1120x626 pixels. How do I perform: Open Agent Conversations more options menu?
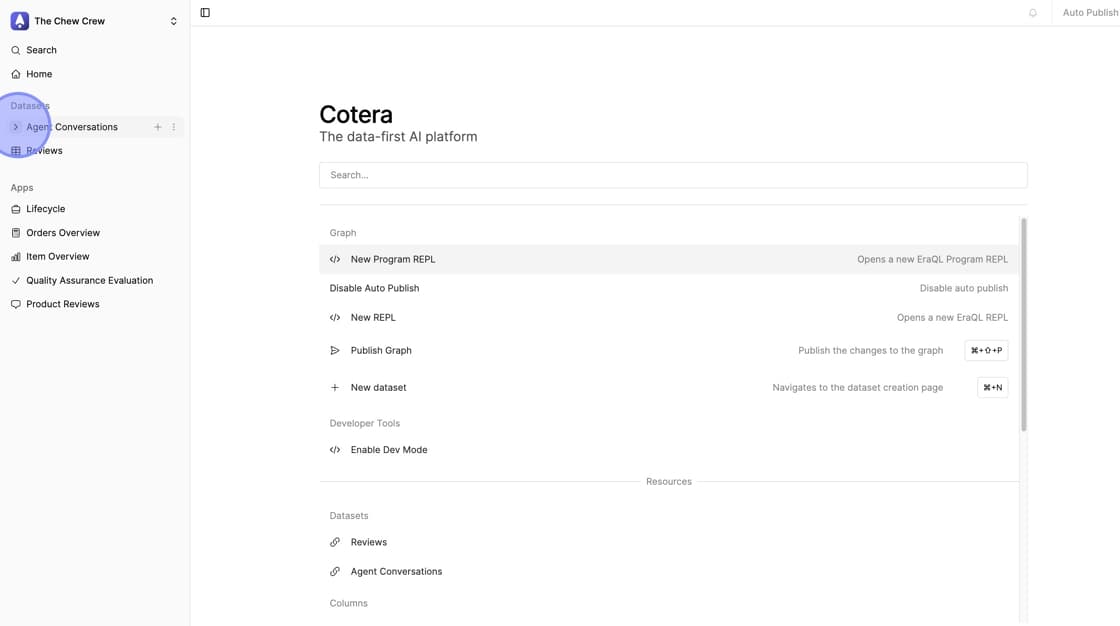(174, 127)
